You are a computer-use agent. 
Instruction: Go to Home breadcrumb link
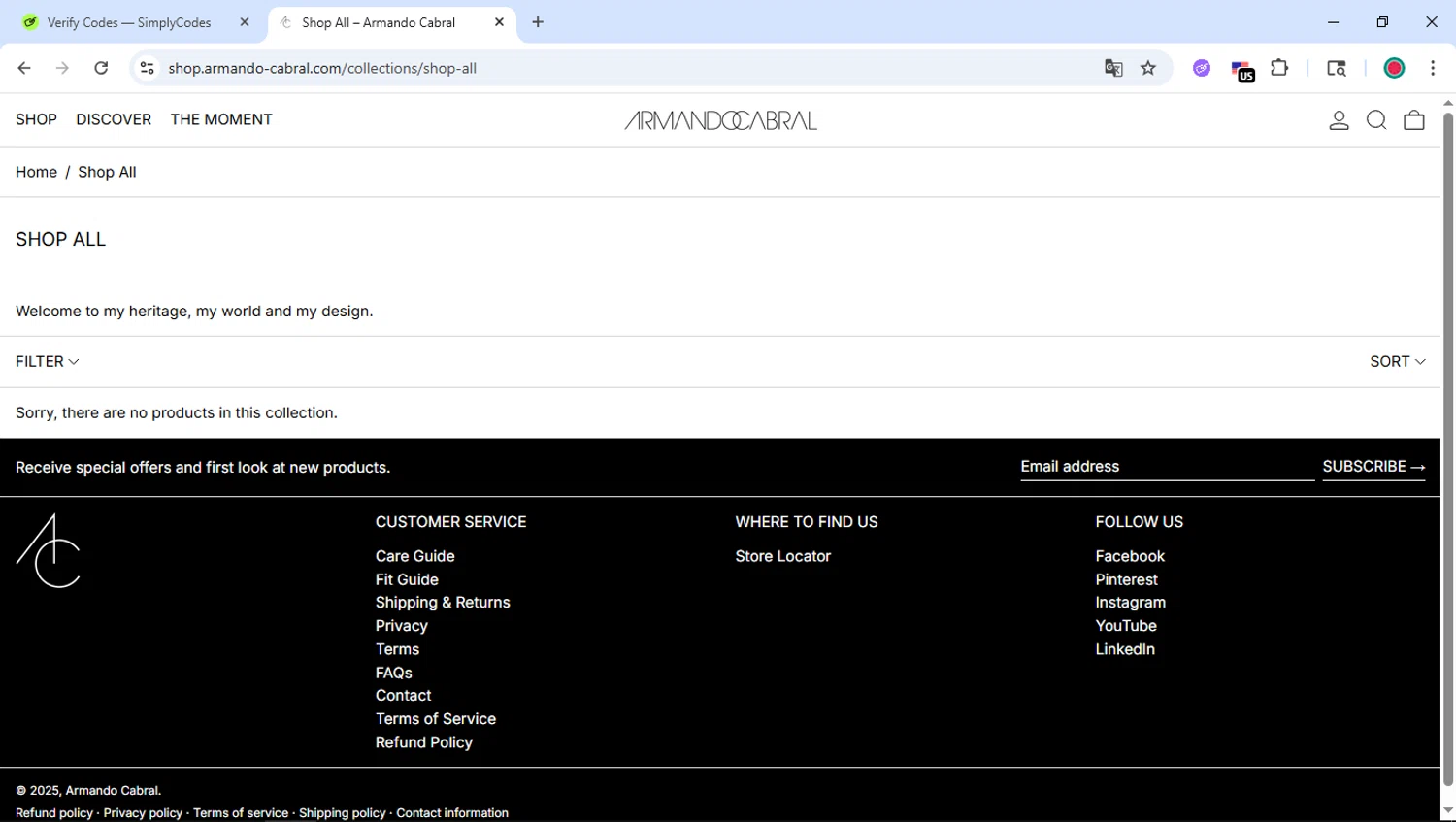(x=36, y=172)
